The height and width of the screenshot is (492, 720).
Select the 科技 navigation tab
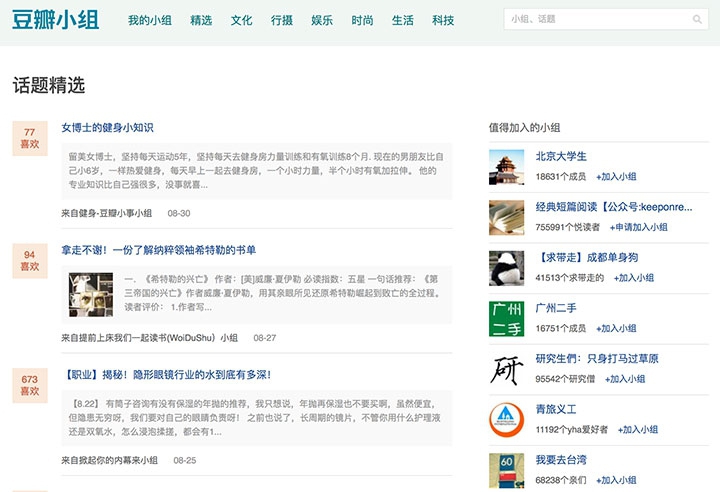[x=443, y=20]
